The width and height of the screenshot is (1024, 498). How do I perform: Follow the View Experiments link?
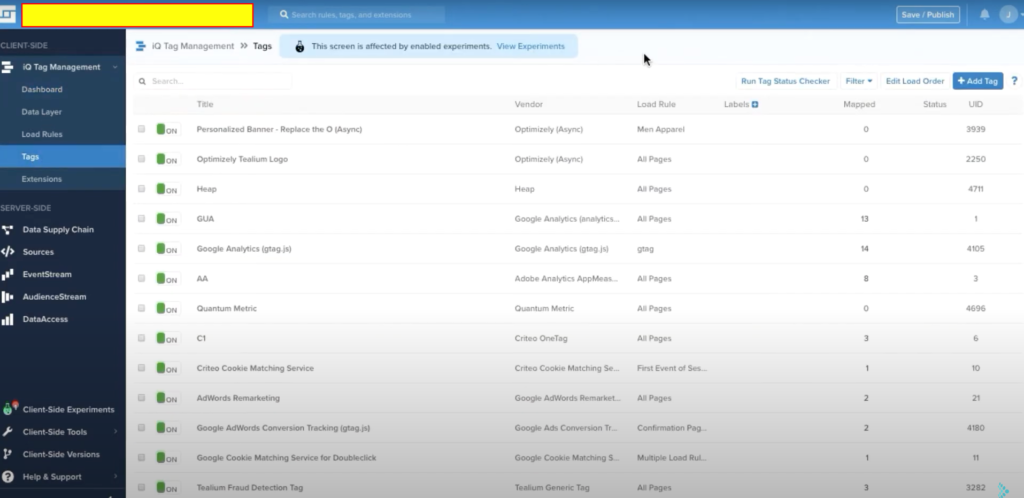click(531, 46)
